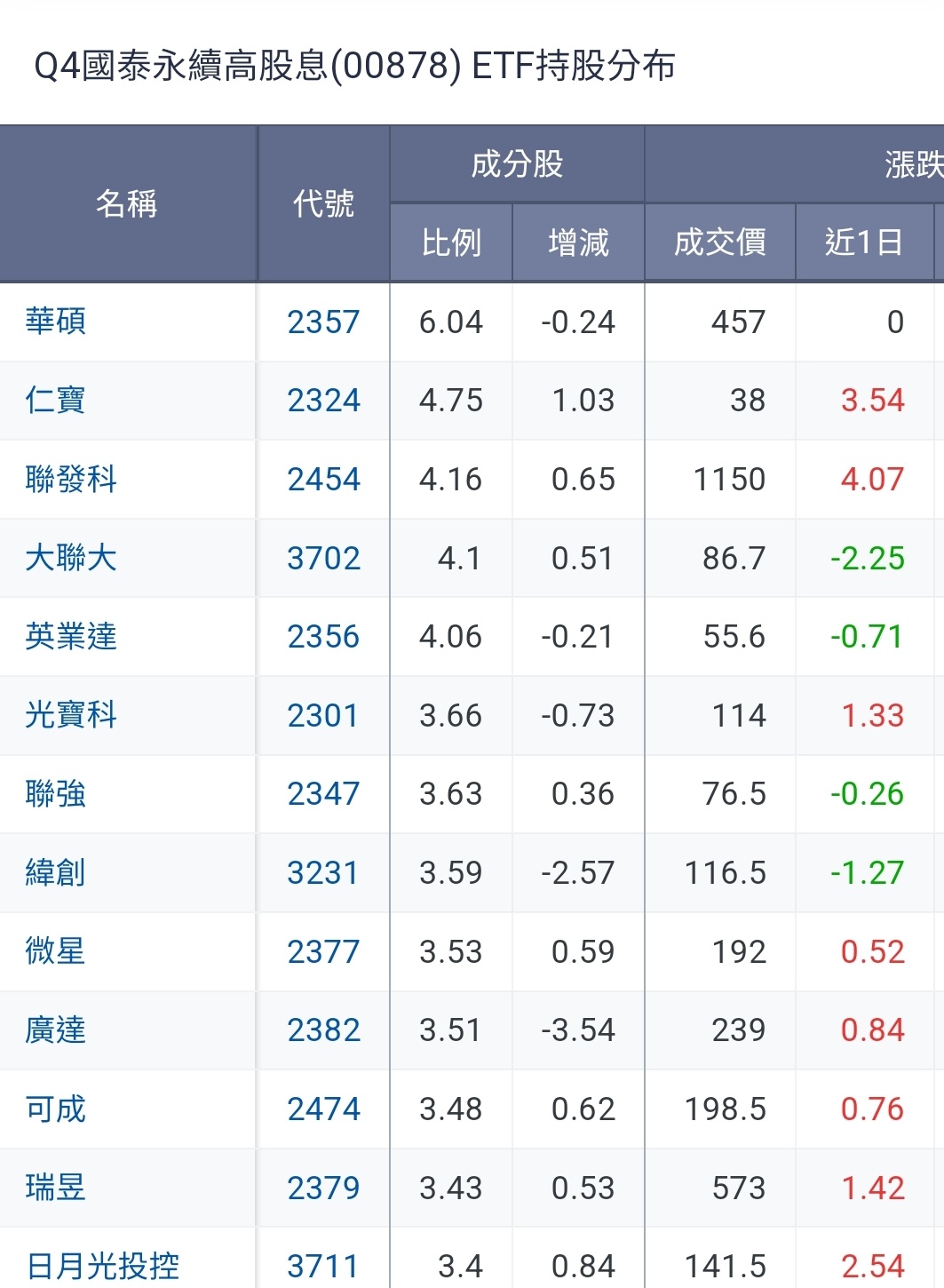This screenshot has height=1288, width=944.
Task: Click the 比例 column header
Action: pos(451,242)
